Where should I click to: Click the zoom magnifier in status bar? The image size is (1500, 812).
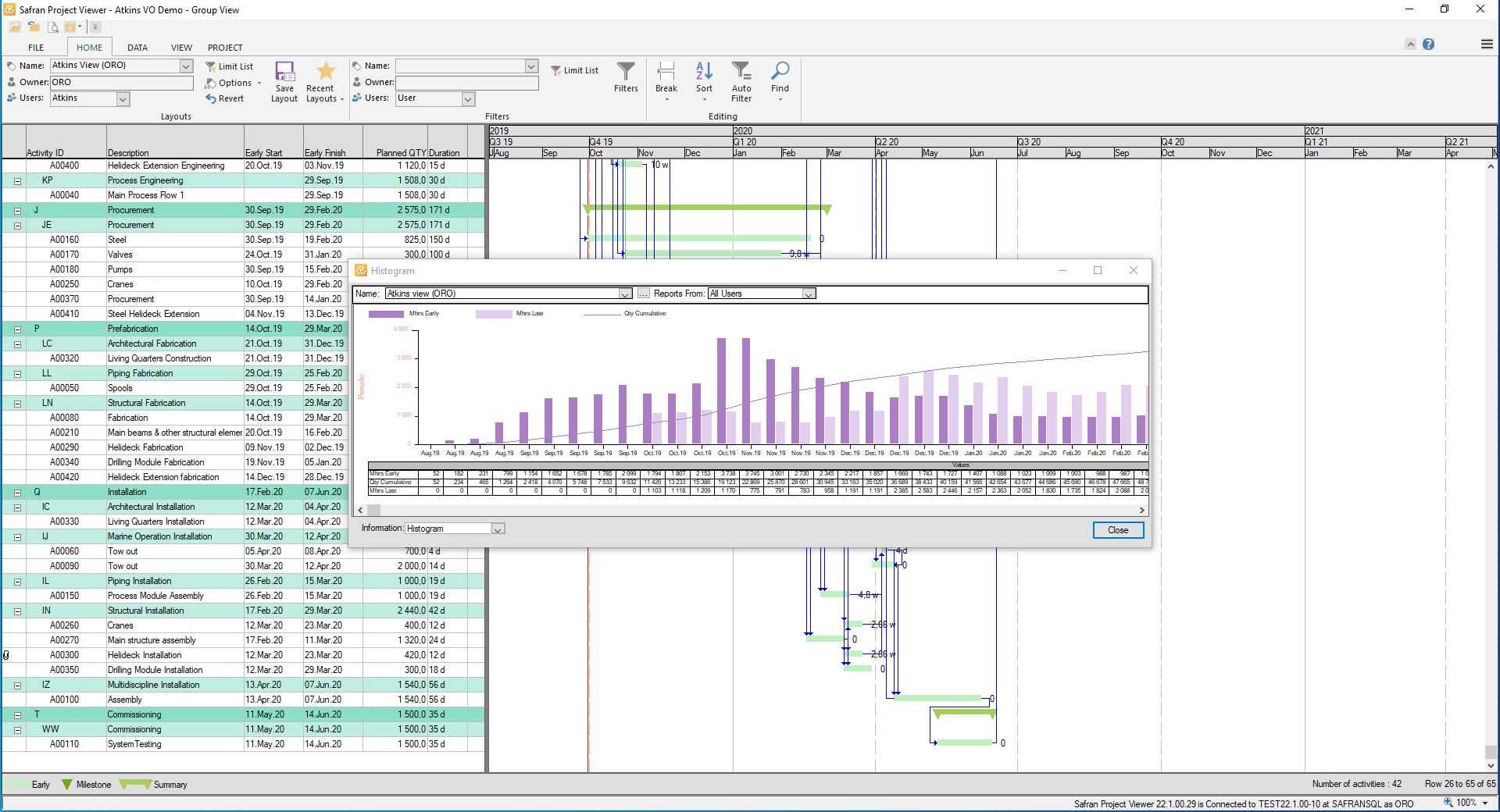point(1448,803)
